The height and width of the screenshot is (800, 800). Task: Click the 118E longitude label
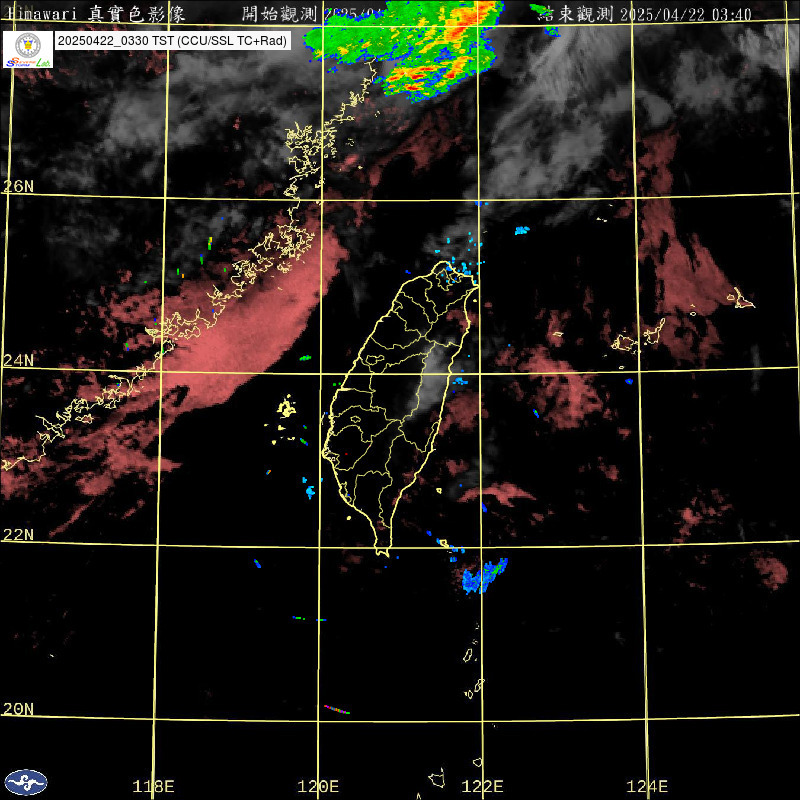[x=153, y=786]
